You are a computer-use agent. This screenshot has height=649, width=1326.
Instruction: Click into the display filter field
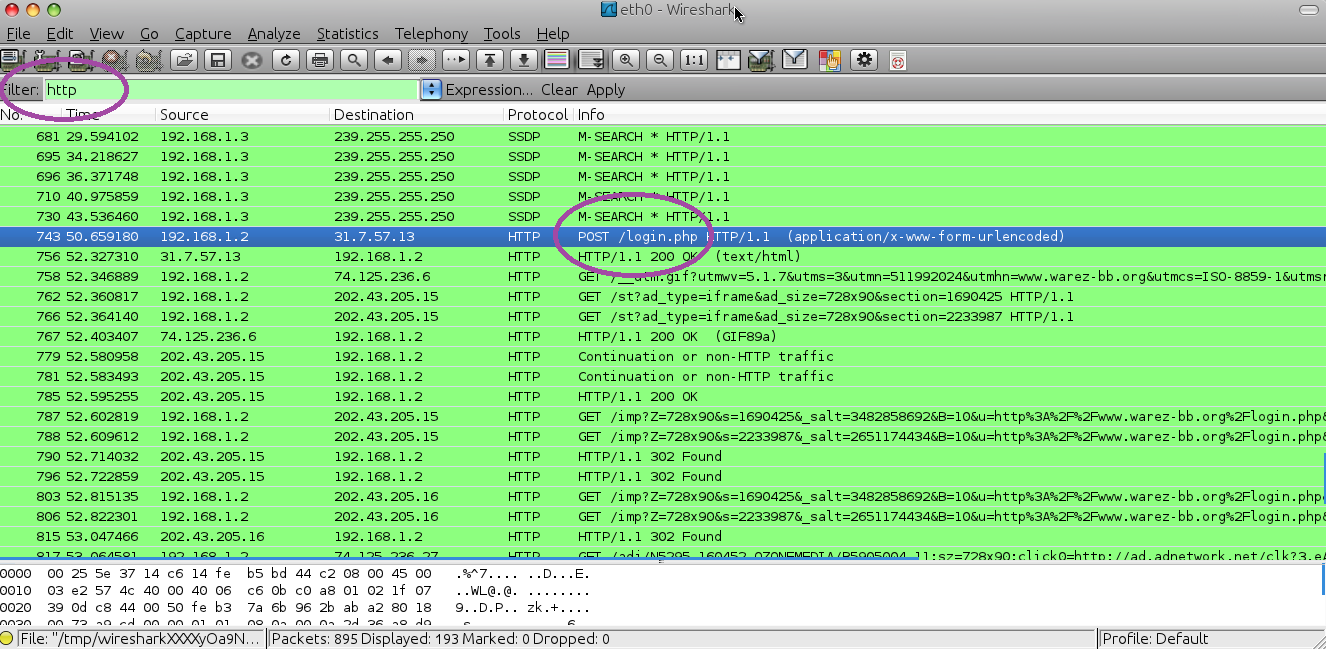[230, 90]
